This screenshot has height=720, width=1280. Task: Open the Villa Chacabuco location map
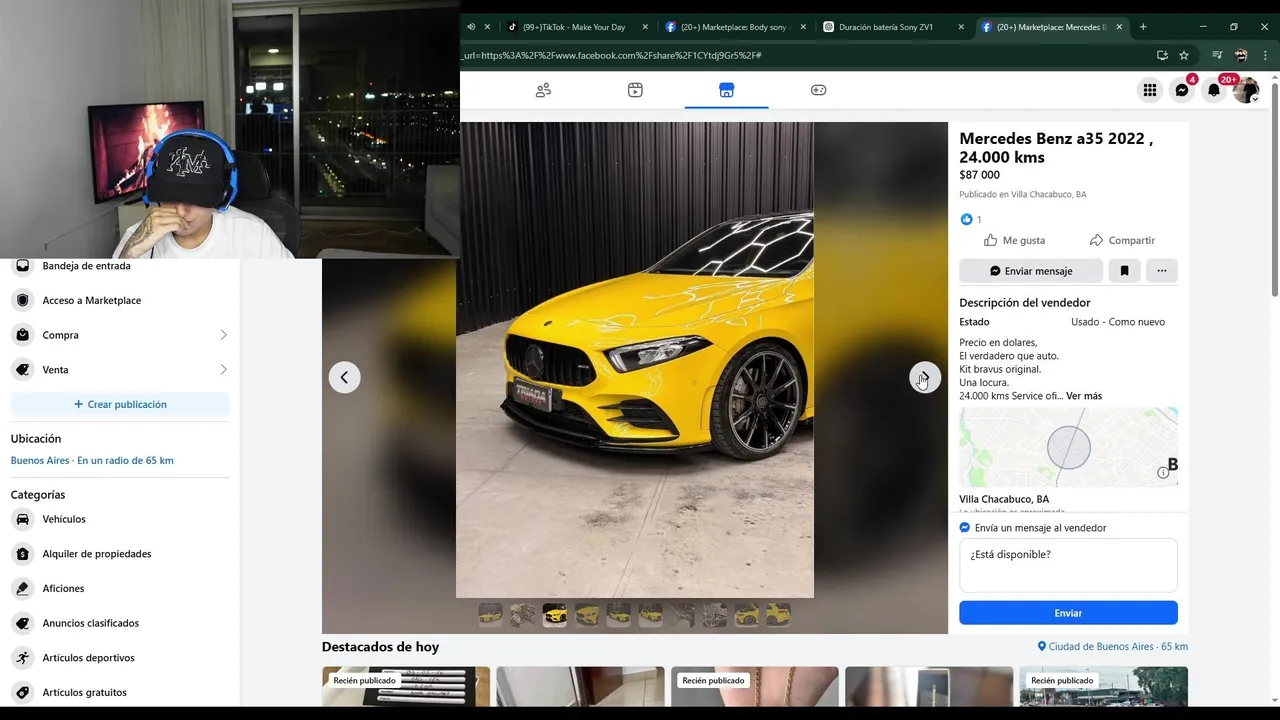tap(1068, 447)
